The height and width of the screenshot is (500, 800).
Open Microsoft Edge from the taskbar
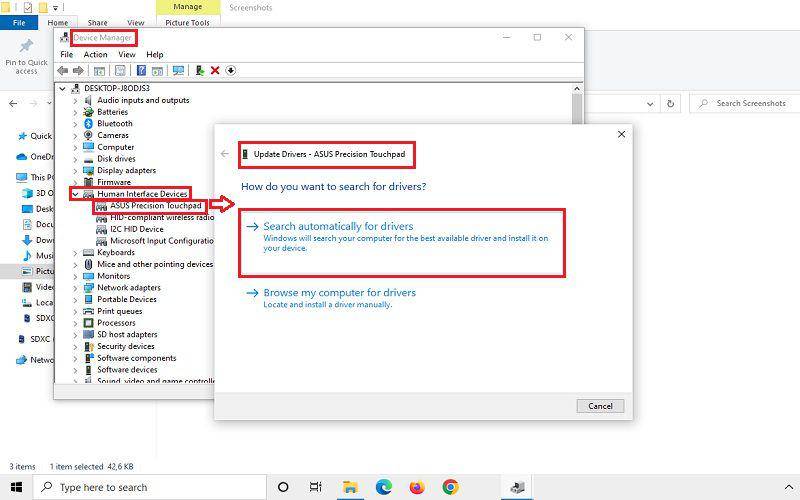384,487
